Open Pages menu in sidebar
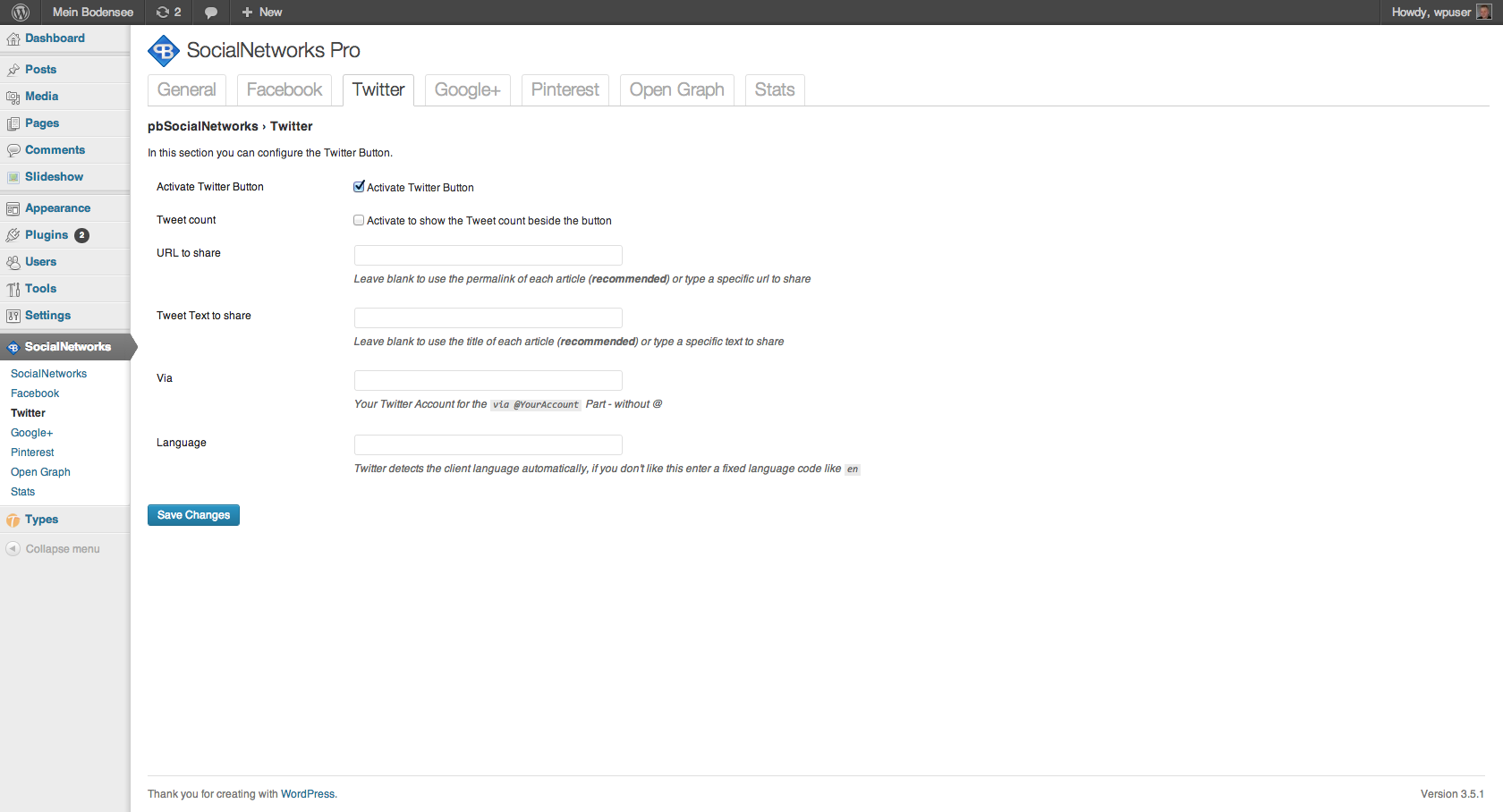 click(42, 123)
